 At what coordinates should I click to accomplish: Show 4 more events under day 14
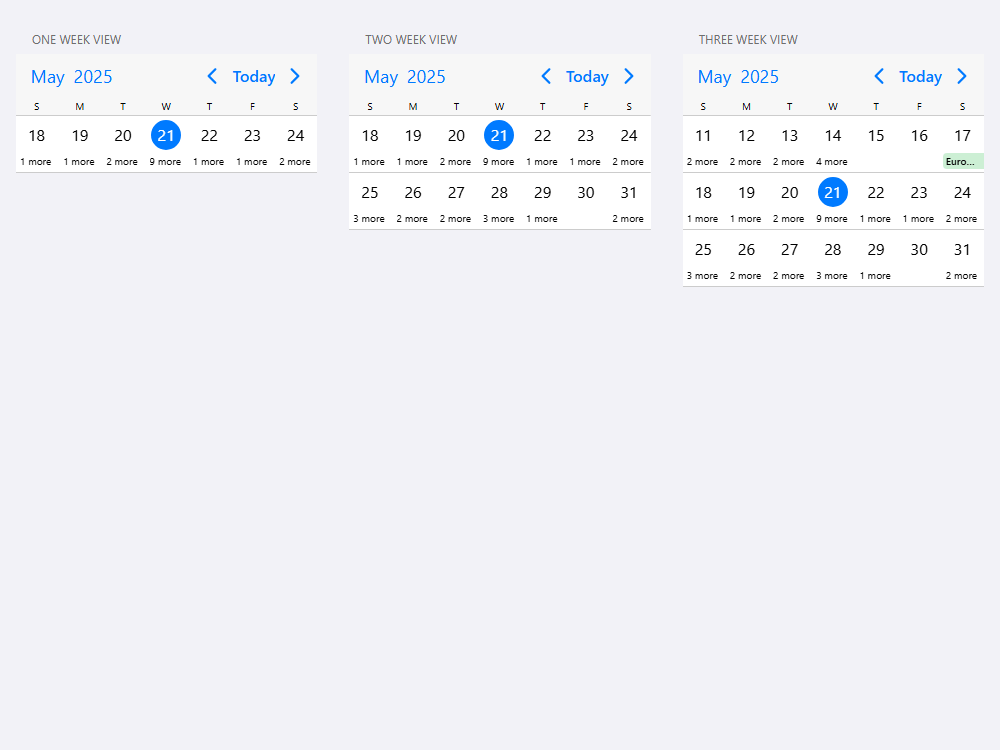[x=832, y=162]
